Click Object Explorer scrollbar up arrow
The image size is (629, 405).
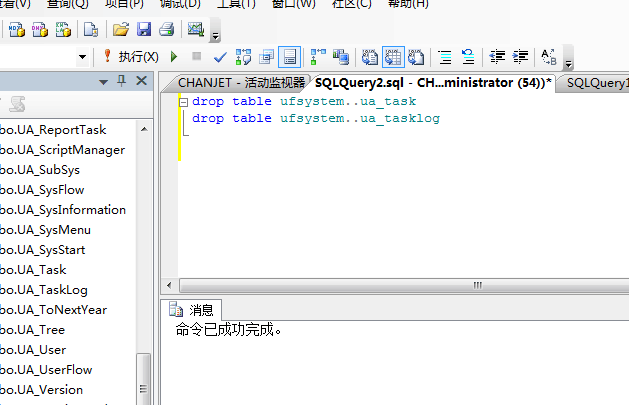pyautogui.click(x=144, y=130)
